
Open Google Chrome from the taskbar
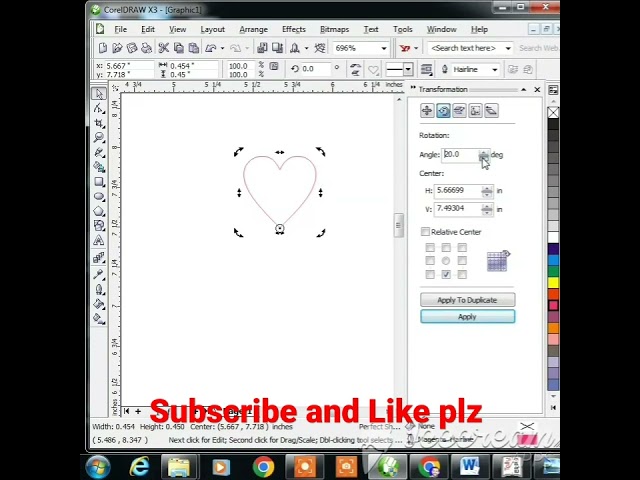(x=263, y=467)
